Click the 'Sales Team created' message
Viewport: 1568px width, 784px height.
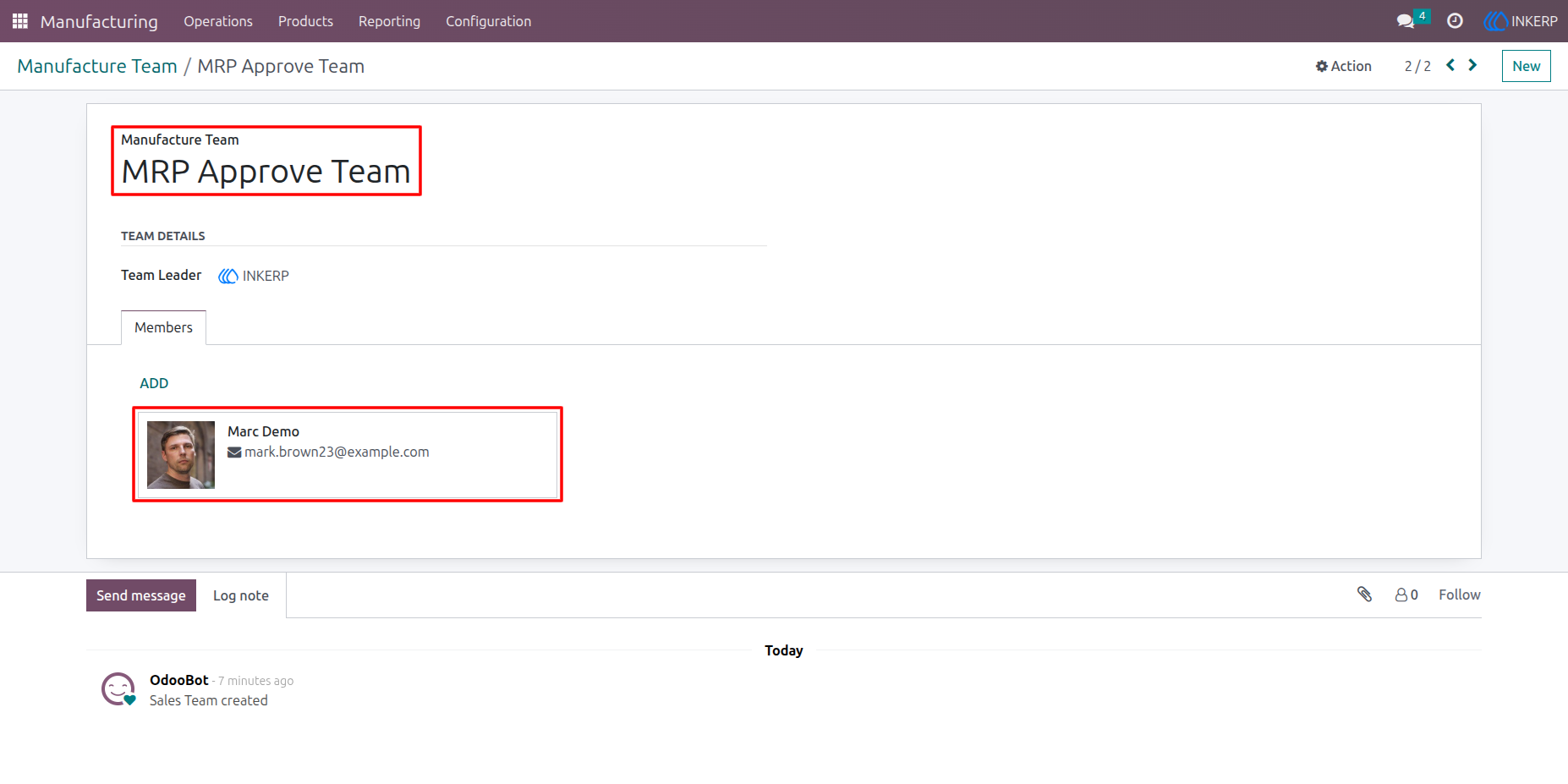pyautogui.click(x=209, y=700)
